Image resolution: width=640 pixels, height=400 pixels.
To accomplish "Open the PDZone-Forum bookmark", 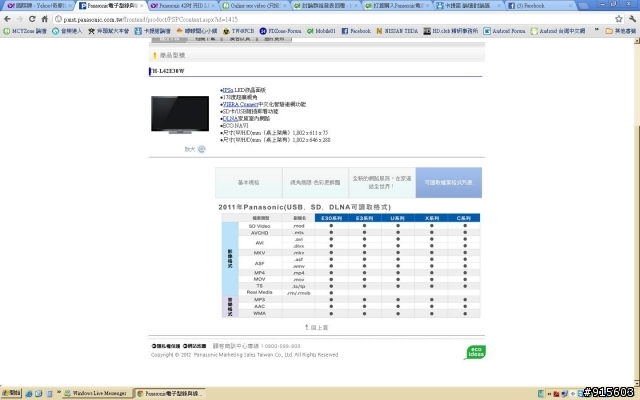I will coord(280,31).
